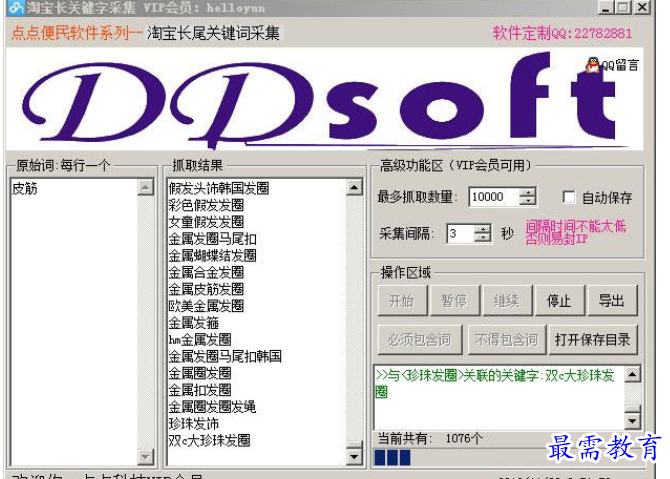This screenshot has width=670, height=479.
Task: Select 金属发圈马尾扣韩国 in the results list
Action: (225, 356)
